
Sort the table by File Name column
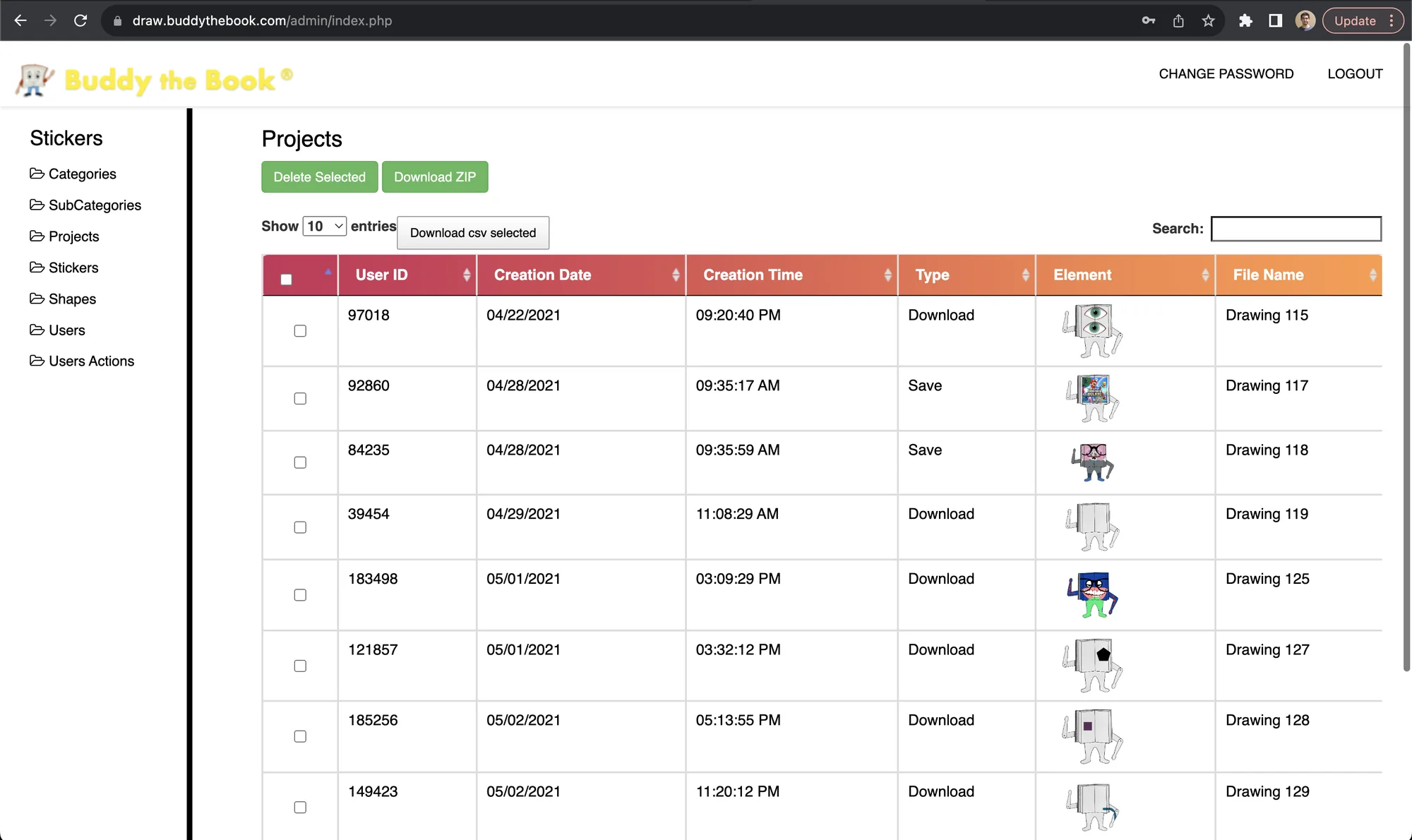[1299, 275]
